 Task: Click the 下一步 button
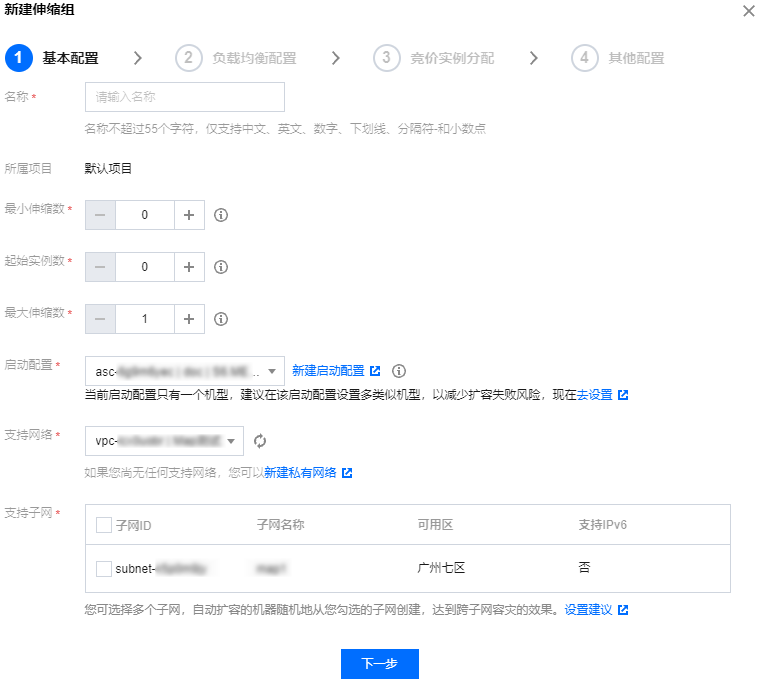[379, 664]
